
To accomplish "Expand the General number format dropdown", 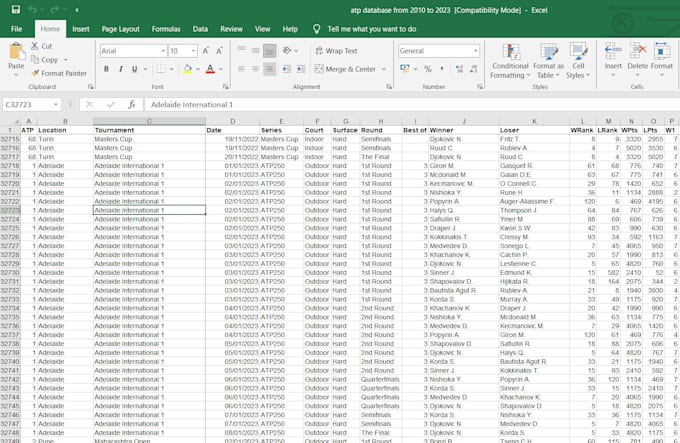I will click(x=474, y=50).
